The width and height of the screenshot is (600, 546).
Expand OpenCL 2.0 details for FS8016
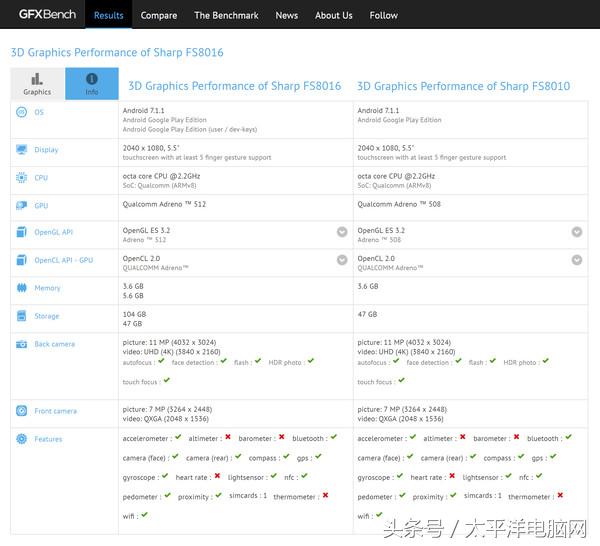coord(342,260)
